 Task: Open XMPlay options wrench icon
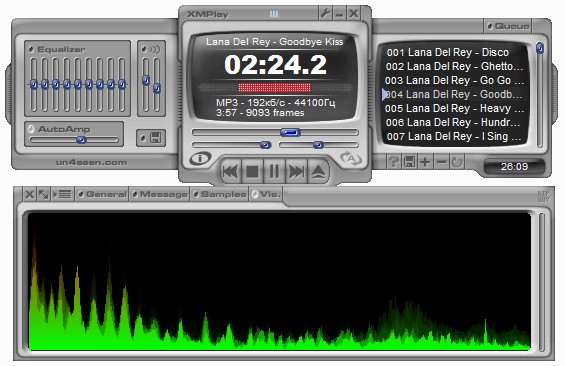point(325,14)
